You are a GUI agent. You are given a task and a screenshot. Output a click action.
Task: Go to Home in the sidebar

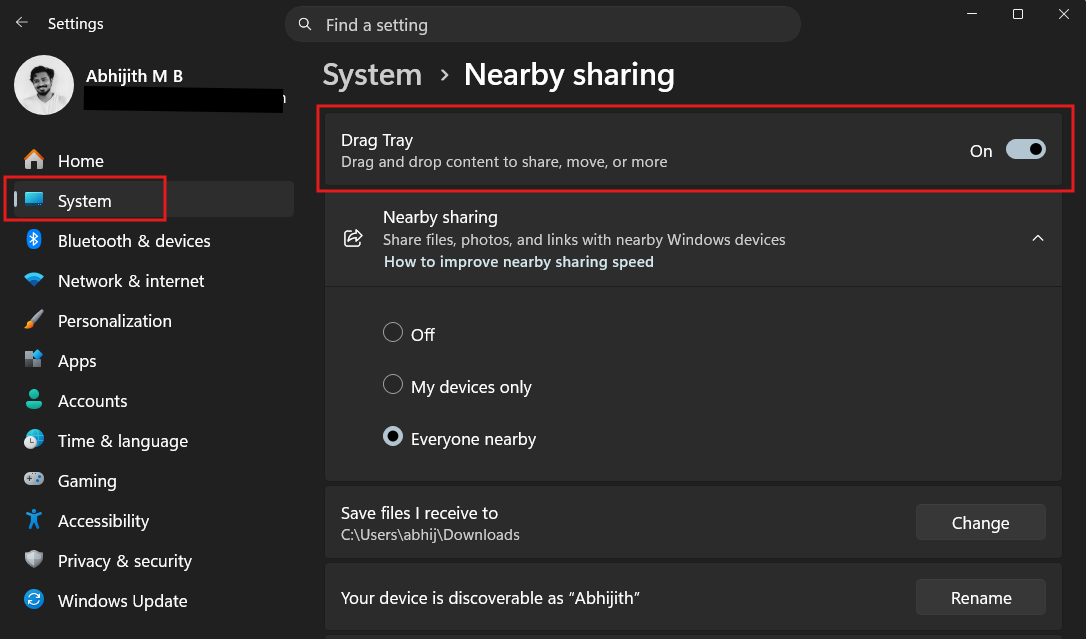coord(80,160)
